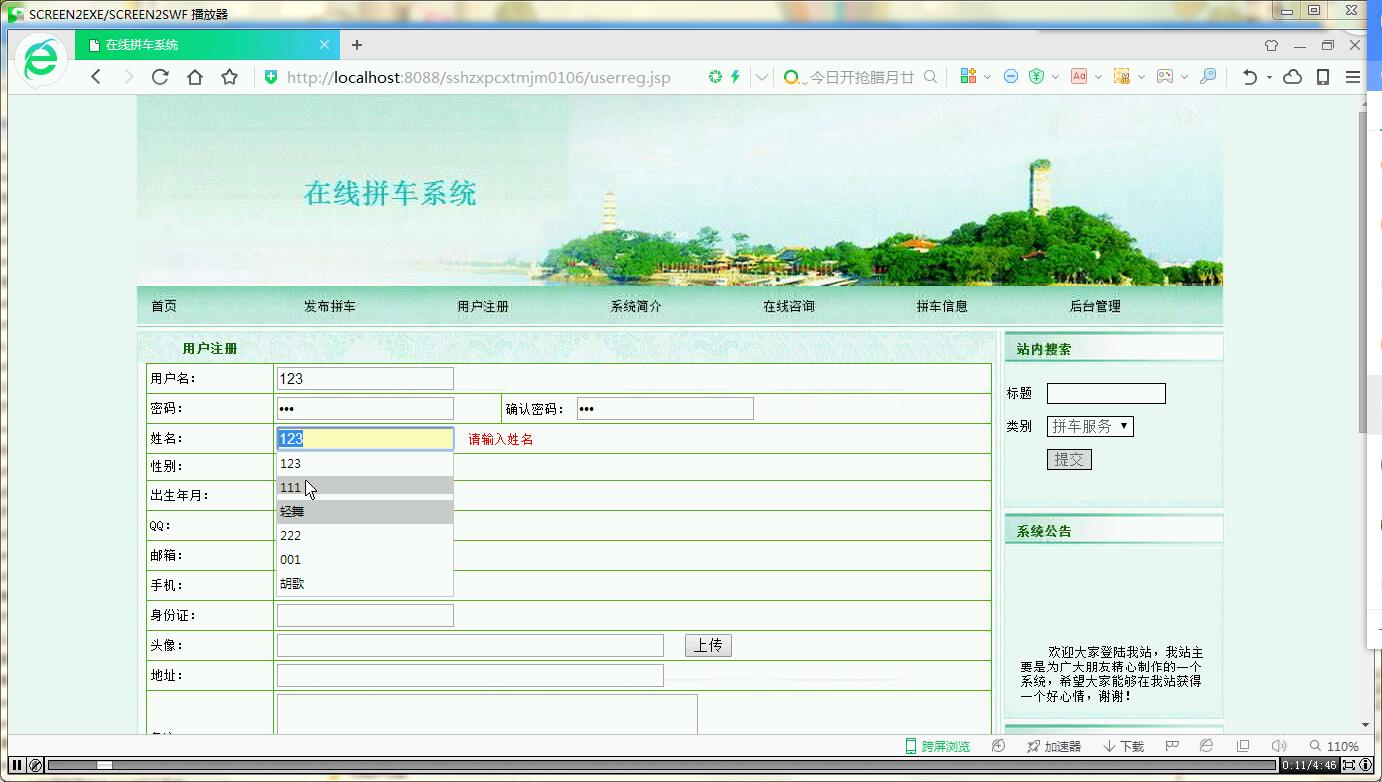Expand dropdown next to translate Aa icon
Image resolution: width=1382 pixels, height=782 pixels.
(x=1098, y=77)
